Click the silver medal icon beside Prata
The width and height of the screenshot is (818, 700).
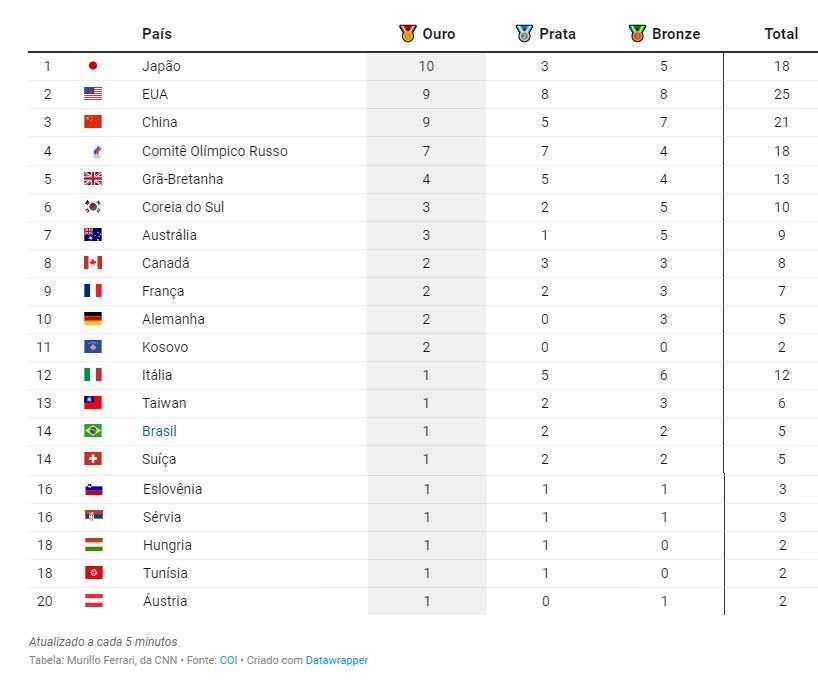point(524,33)
